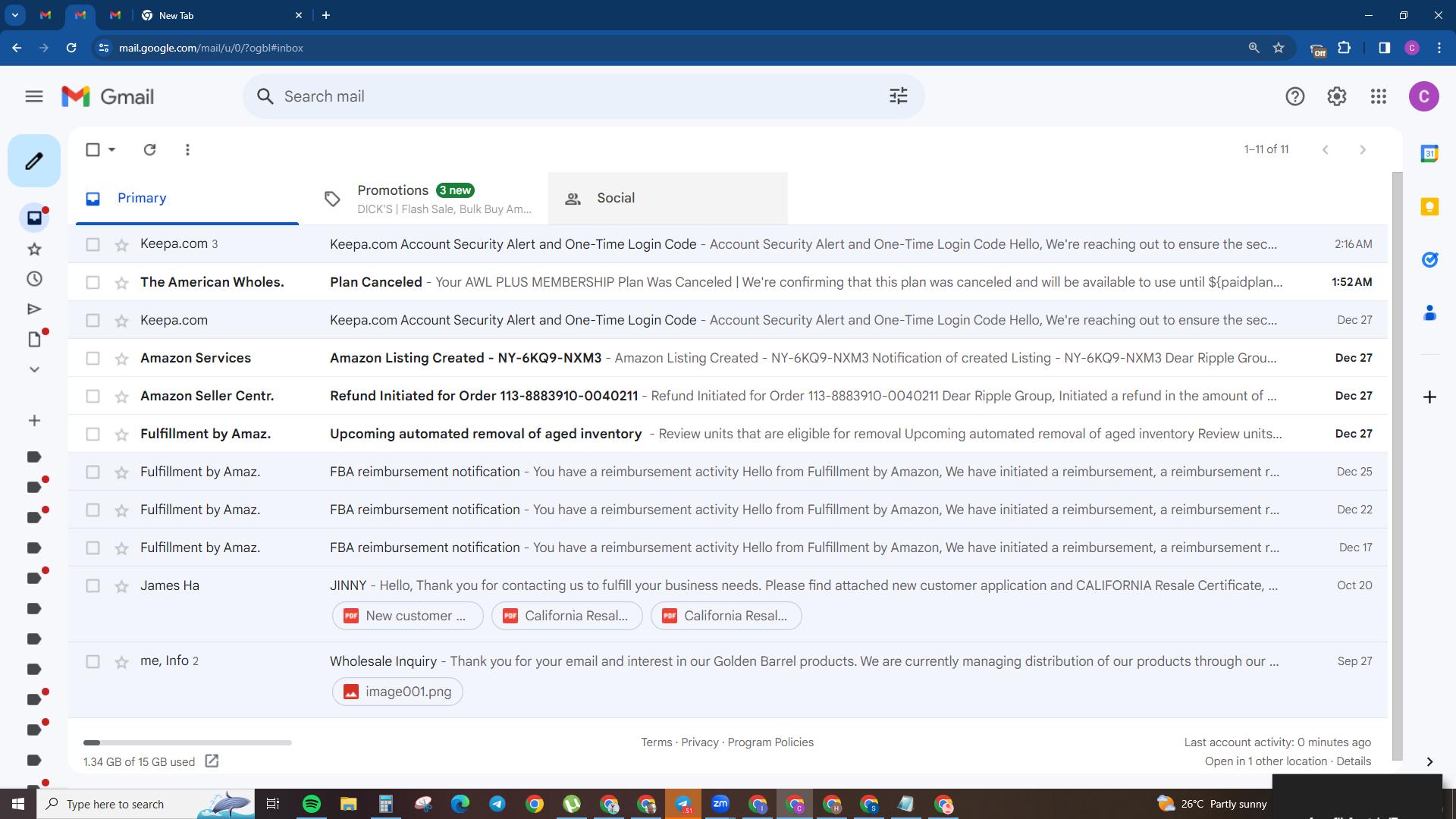This screenshot has width=1456, height=819.
Task: Open Zoom from the taskbar
Action: pos(720,804)
